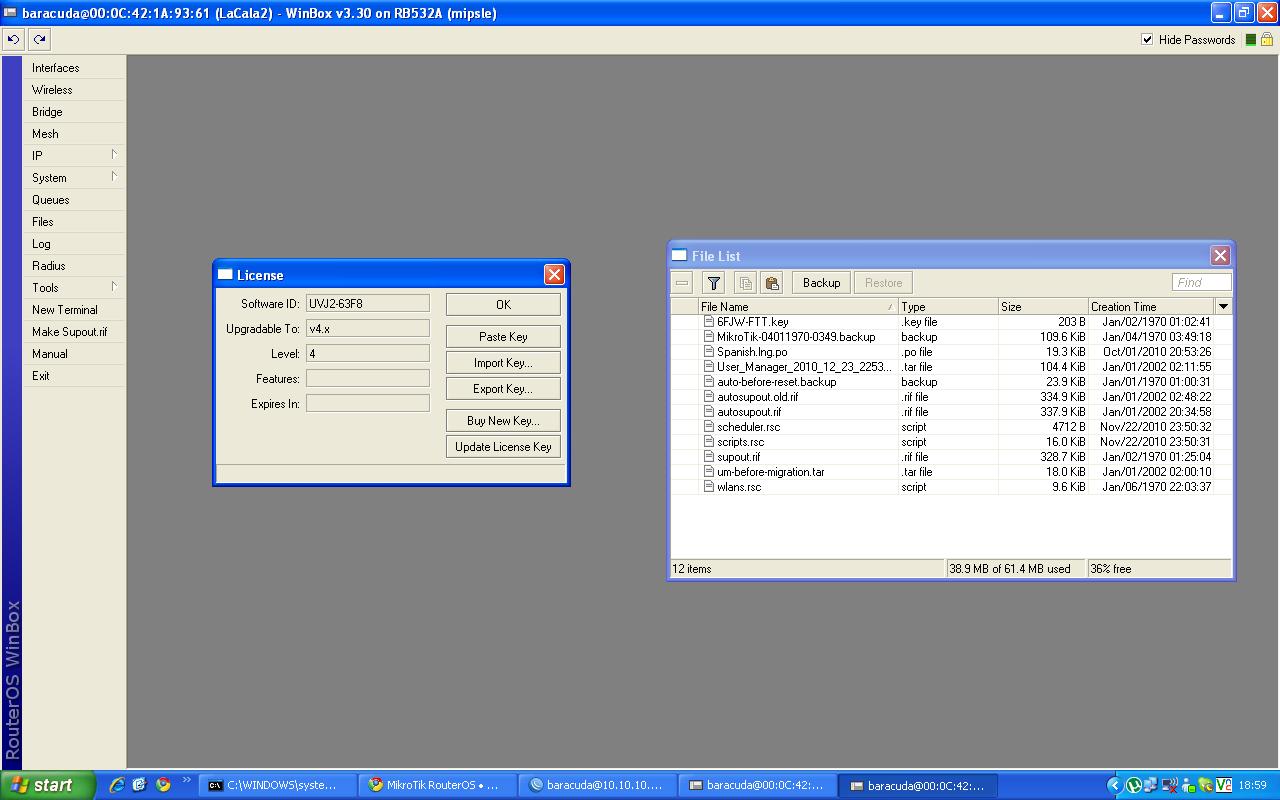
Task: Launch Chrome from the quick launch bar
Action: pos(163,785)
